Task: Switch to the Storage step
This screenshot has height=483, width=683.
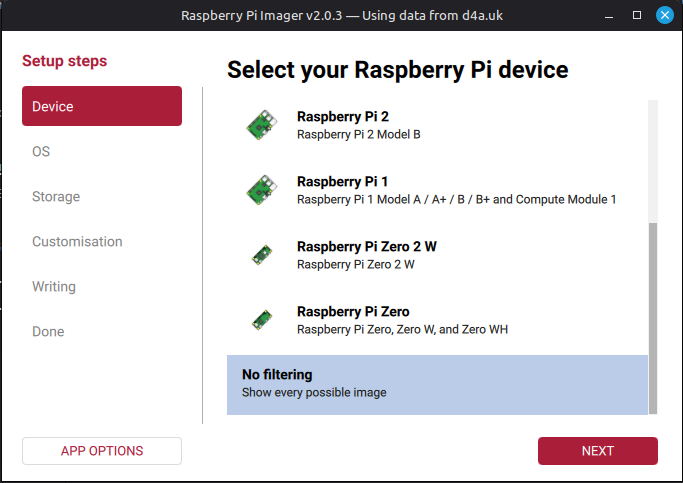Action: (x=56, y=197)
